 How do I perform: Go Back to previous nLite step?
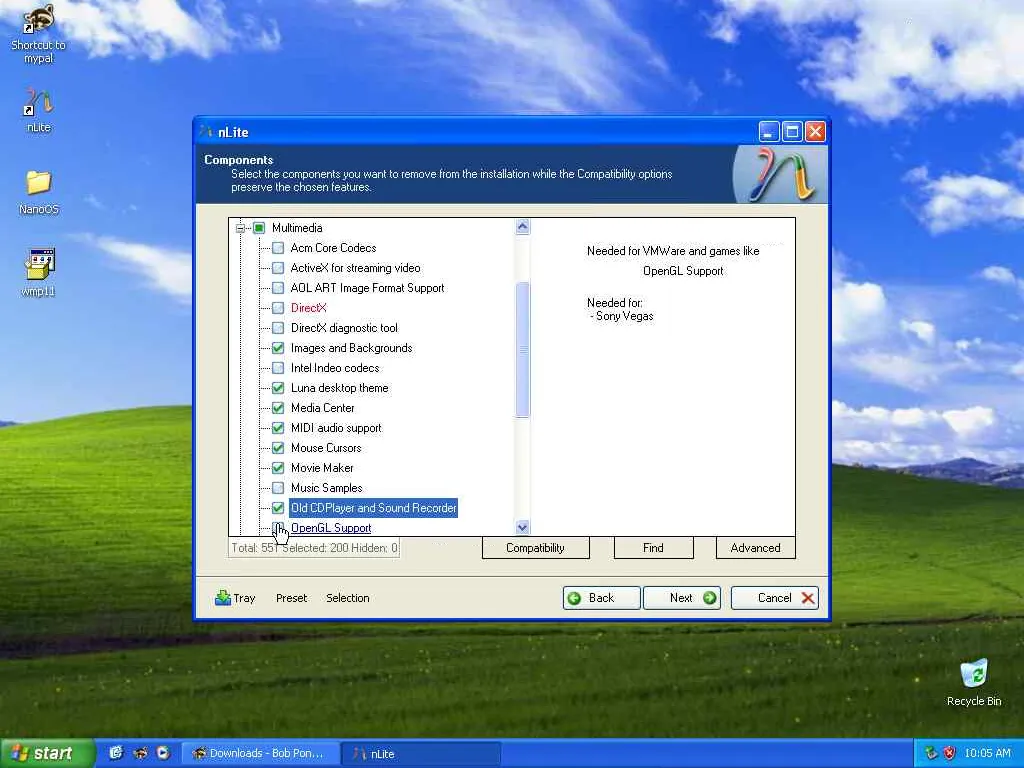pos(601,598)
